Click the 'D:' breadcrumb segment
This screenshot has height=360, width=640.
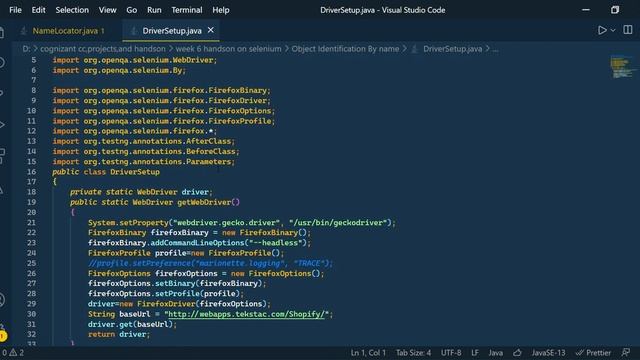click(26, 49)
